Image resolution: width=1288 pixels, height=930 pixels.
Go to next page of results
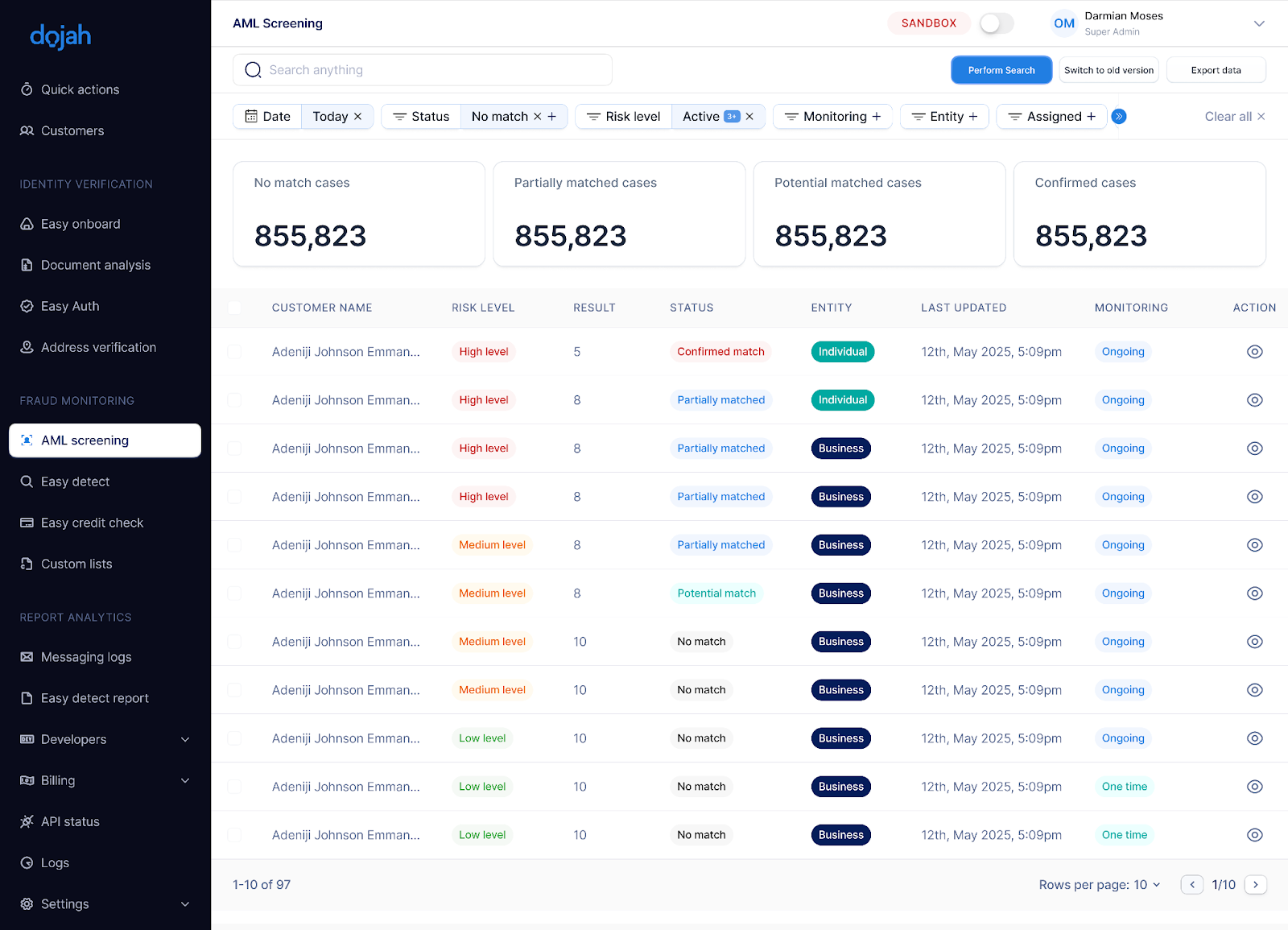1255,885
